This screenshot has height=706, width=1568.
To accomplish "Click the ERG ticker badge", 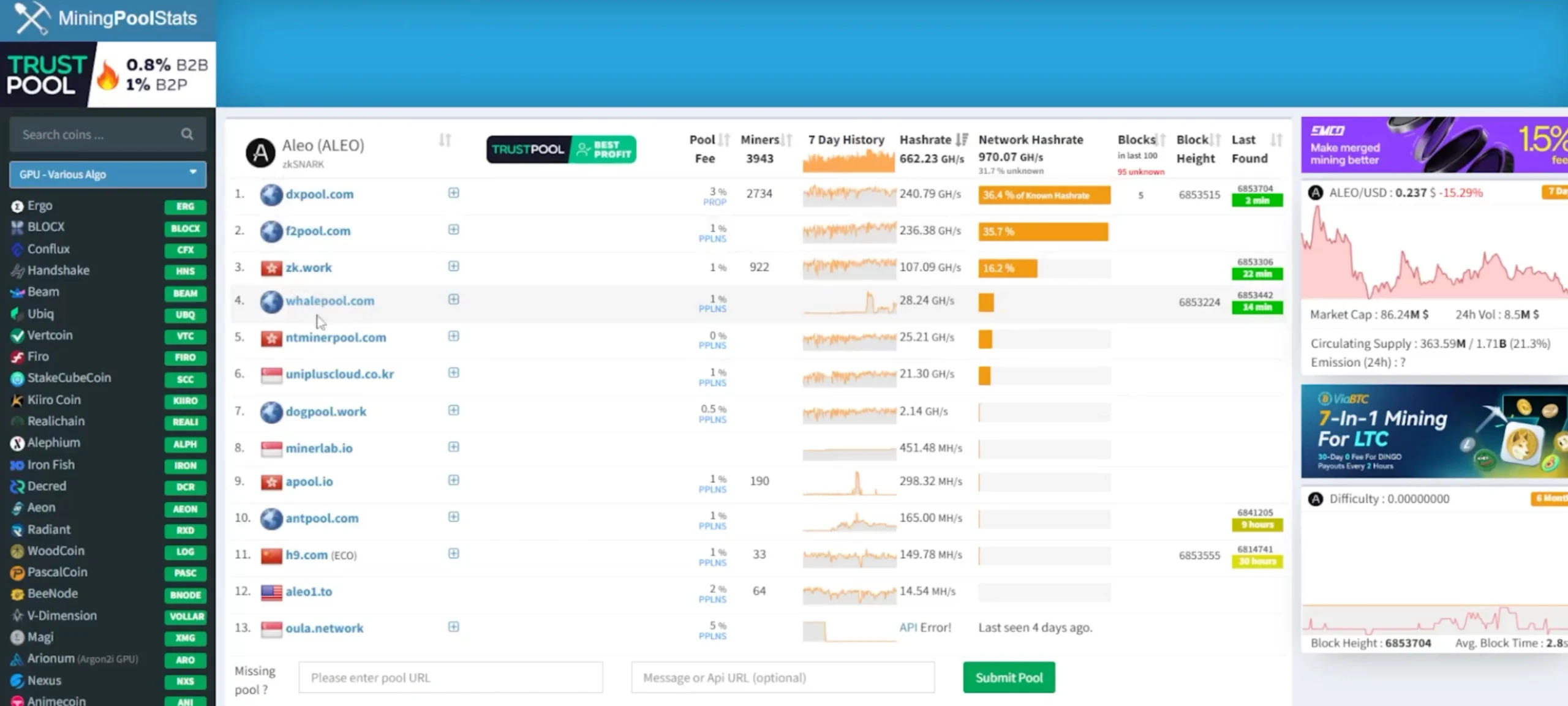I will point(185,207).
